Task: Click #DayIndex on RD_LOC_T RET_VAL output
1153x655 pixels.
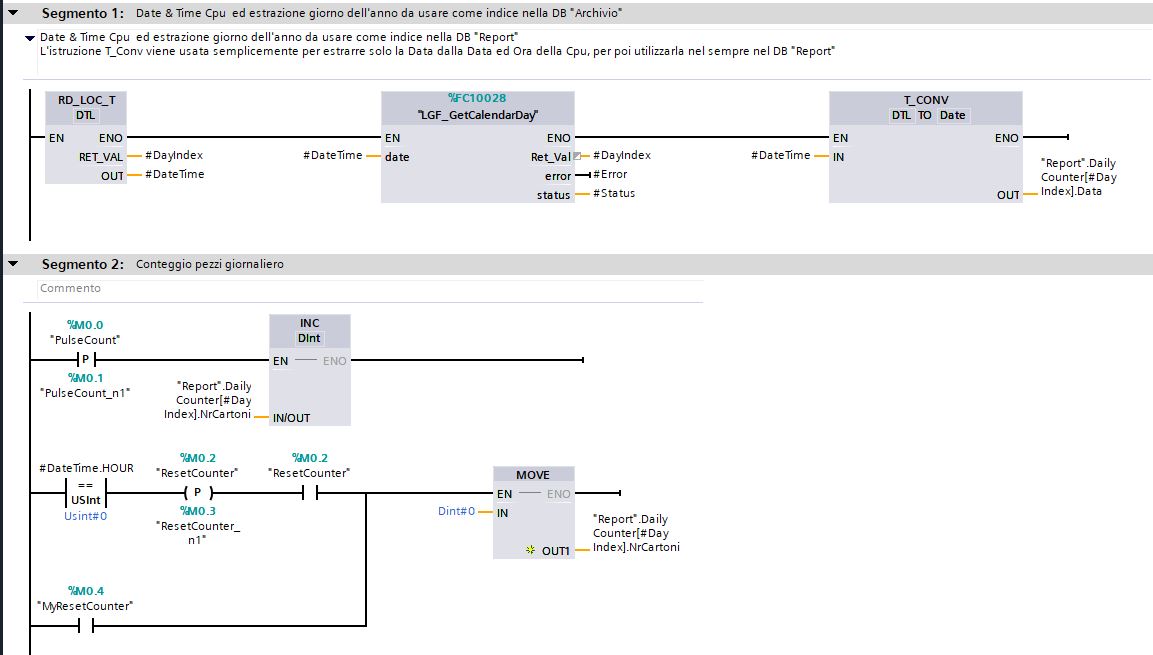Action: coord(174,155)
